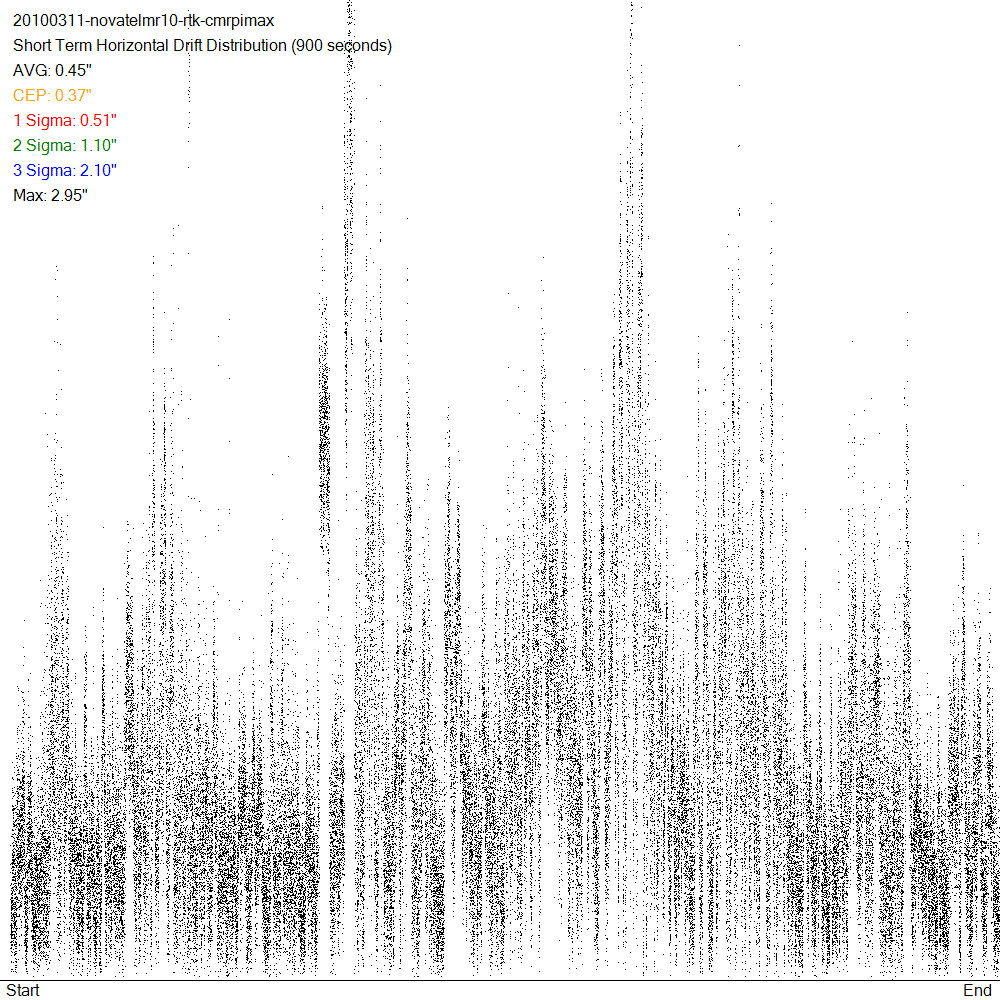1000x1000 pixels.
Task: Click the value 2.10" beside 3 Sigma
Action: coord(98,171)
